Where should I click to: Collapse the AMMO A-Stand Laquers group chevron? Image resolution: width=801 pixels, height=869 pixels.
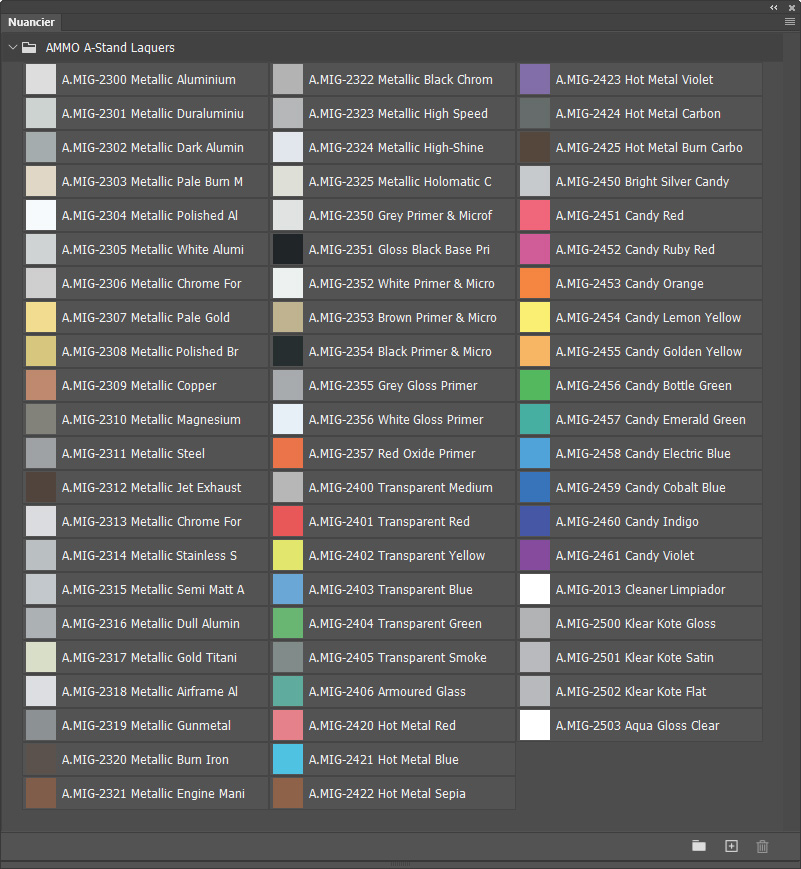coord(13,47)
